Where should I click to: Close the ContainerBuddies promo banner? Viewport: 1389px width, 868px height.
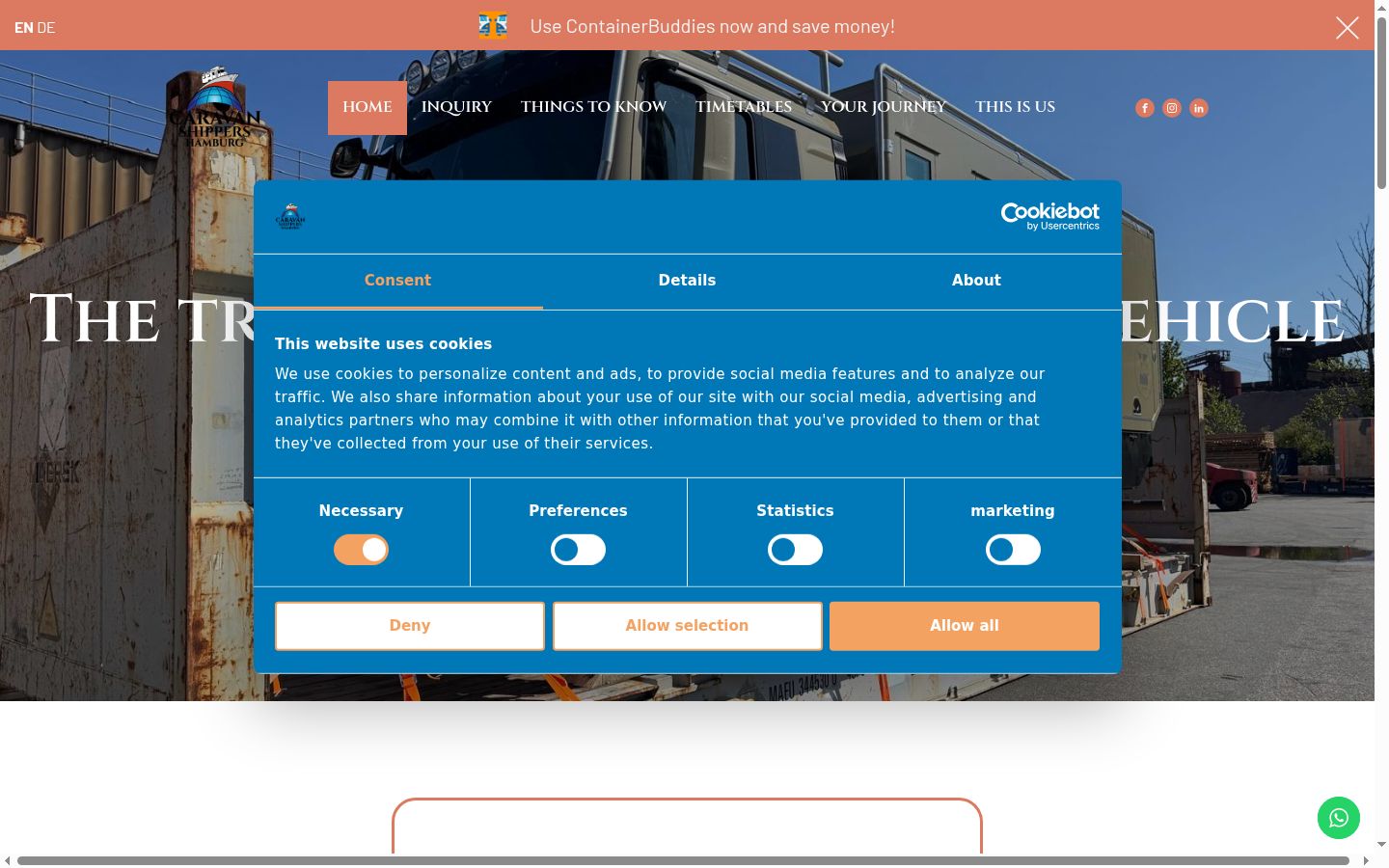point(1348,28)
